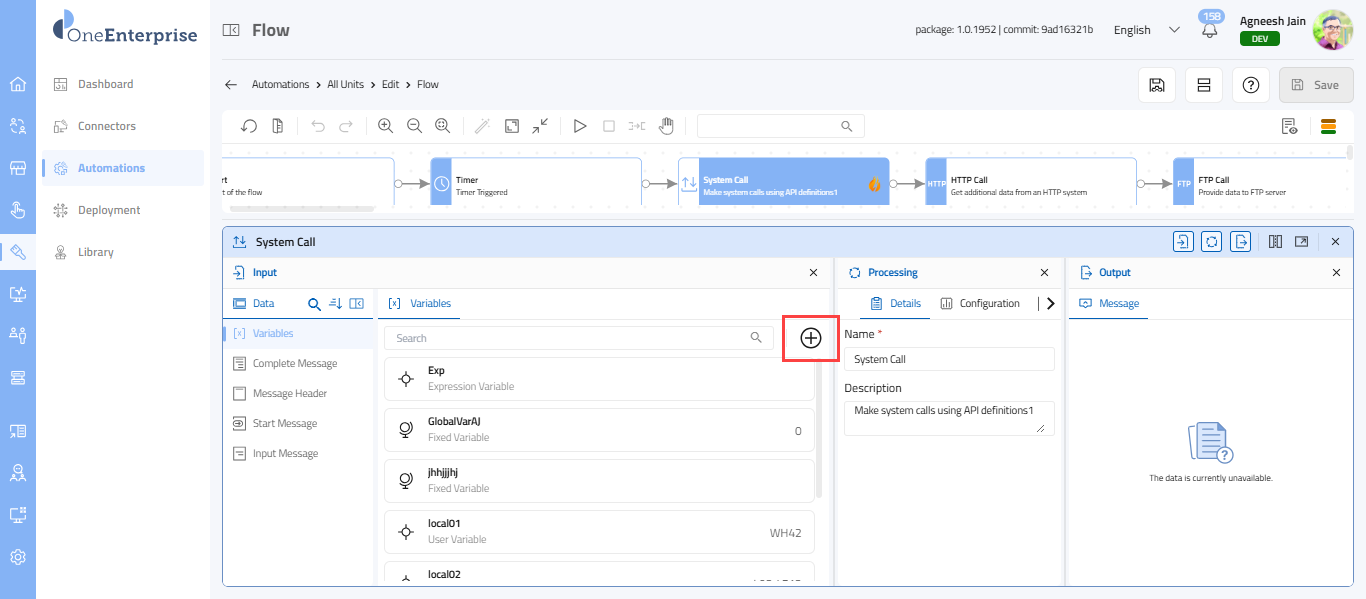Image resolution: width=1366 pixels, height=599 pixels.
Task: Toggle the Input panel visibility button
Action: pos(1183,242)
